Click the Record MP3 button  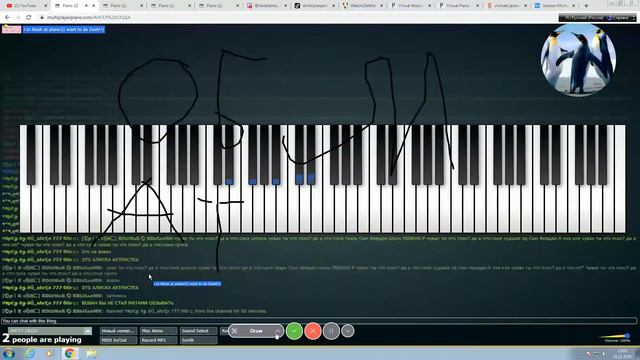(x=158, y=340)
